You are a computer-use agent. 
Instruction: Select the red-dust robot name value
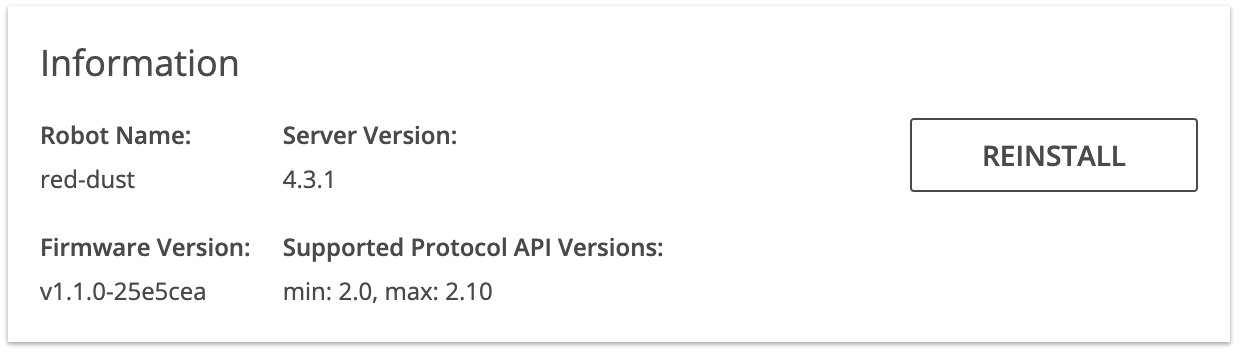click(87, 180)
